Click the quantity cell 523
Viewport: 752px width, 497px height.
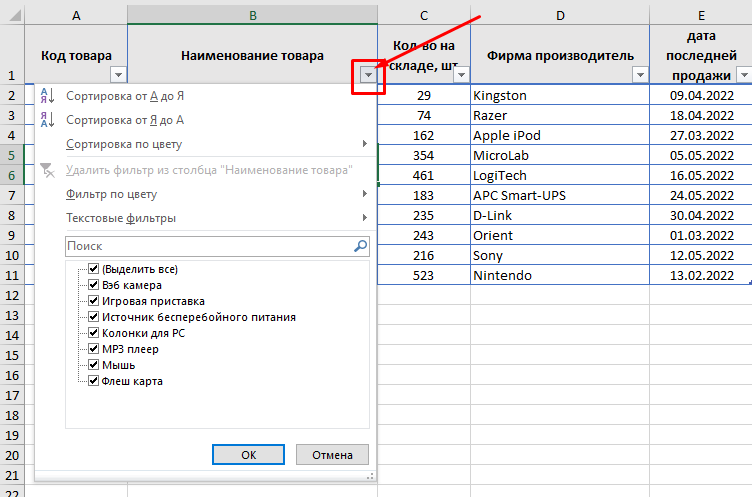coord(424,275)
